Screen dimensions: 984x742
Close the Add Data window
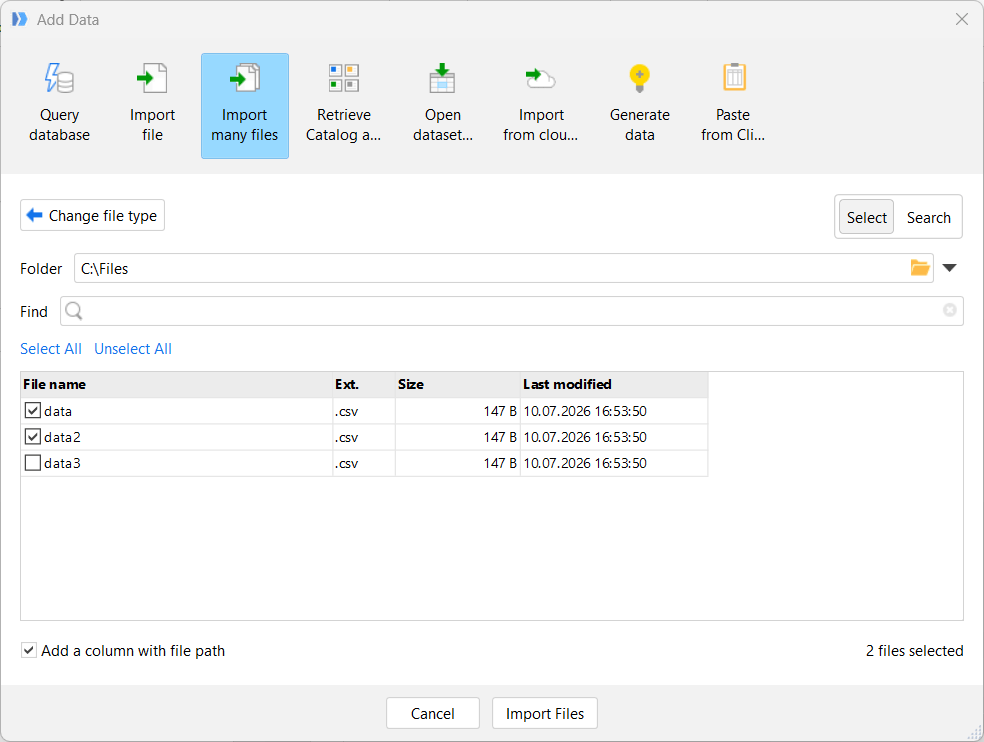click(x=961, y=19)
